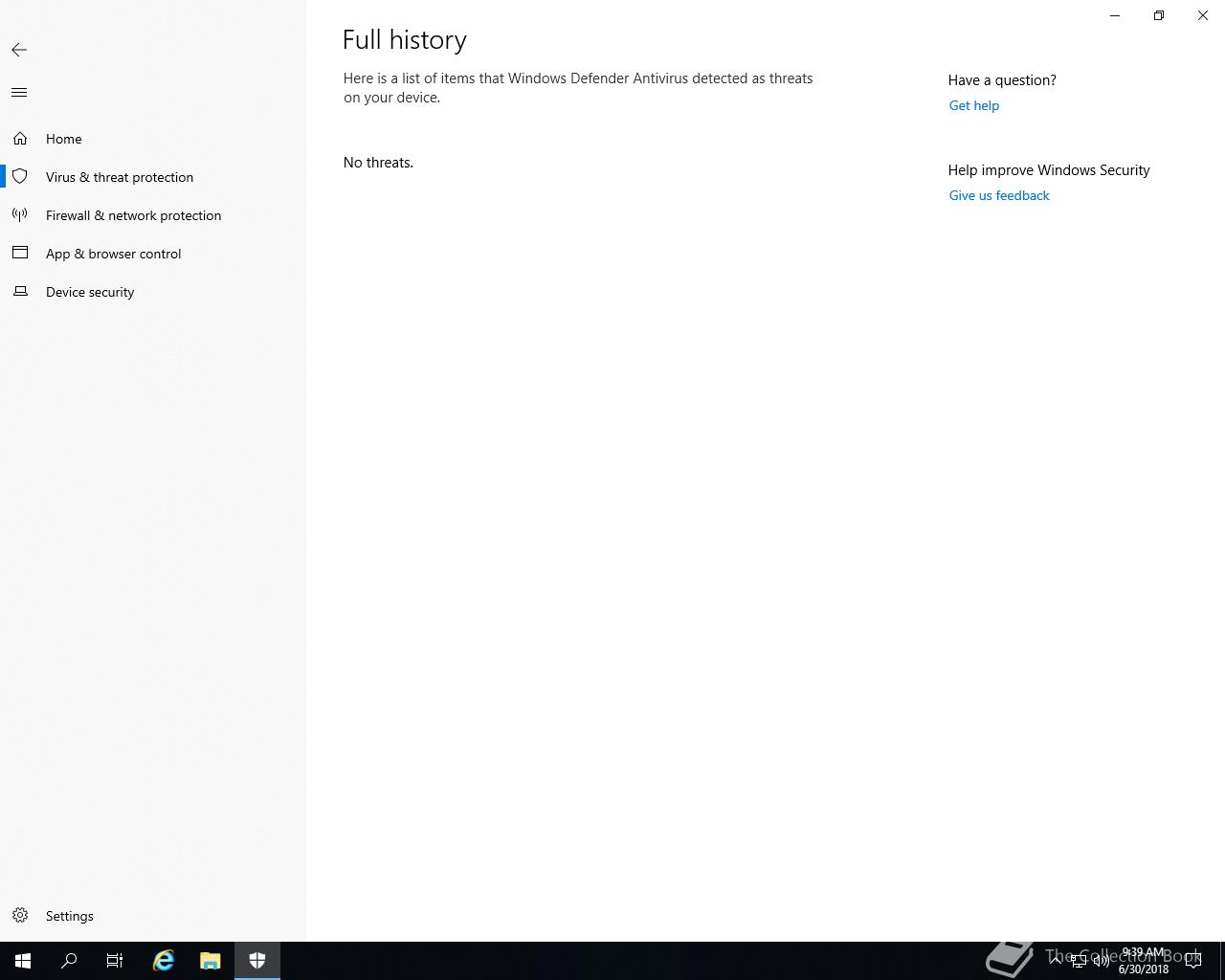Viewport: 1225px width, 980px height.
Task: Click the Virus & threat protection shield icon
Action: [x=20, y=177]
